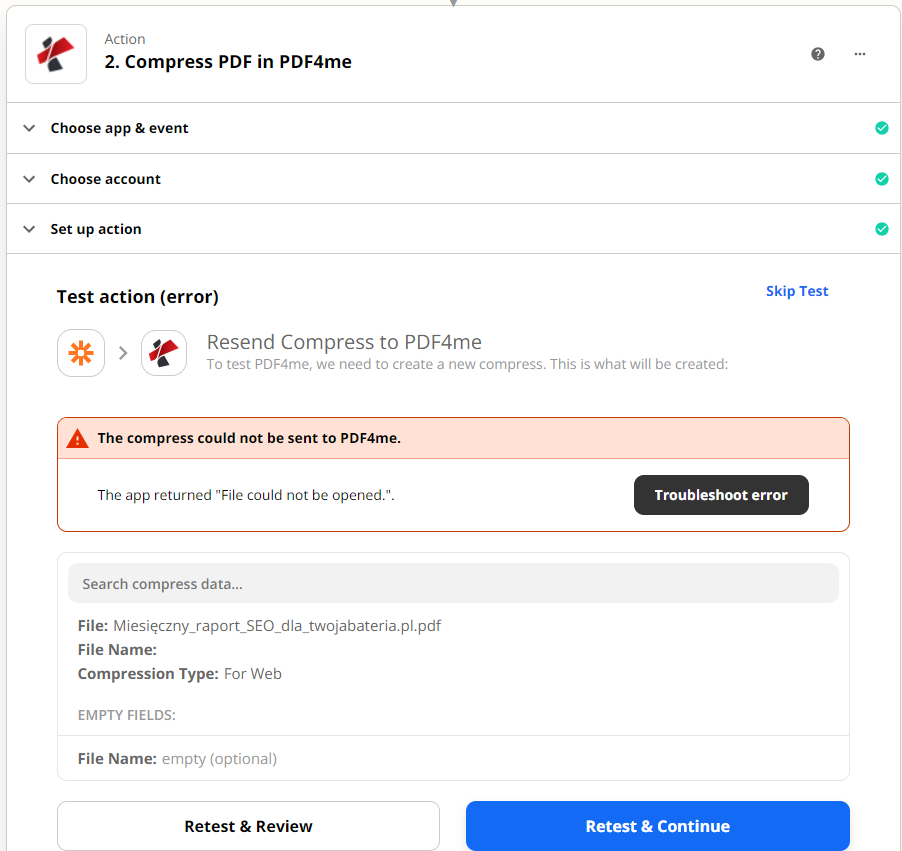Click the arrow between trigger and action icons

pos(123,353)
